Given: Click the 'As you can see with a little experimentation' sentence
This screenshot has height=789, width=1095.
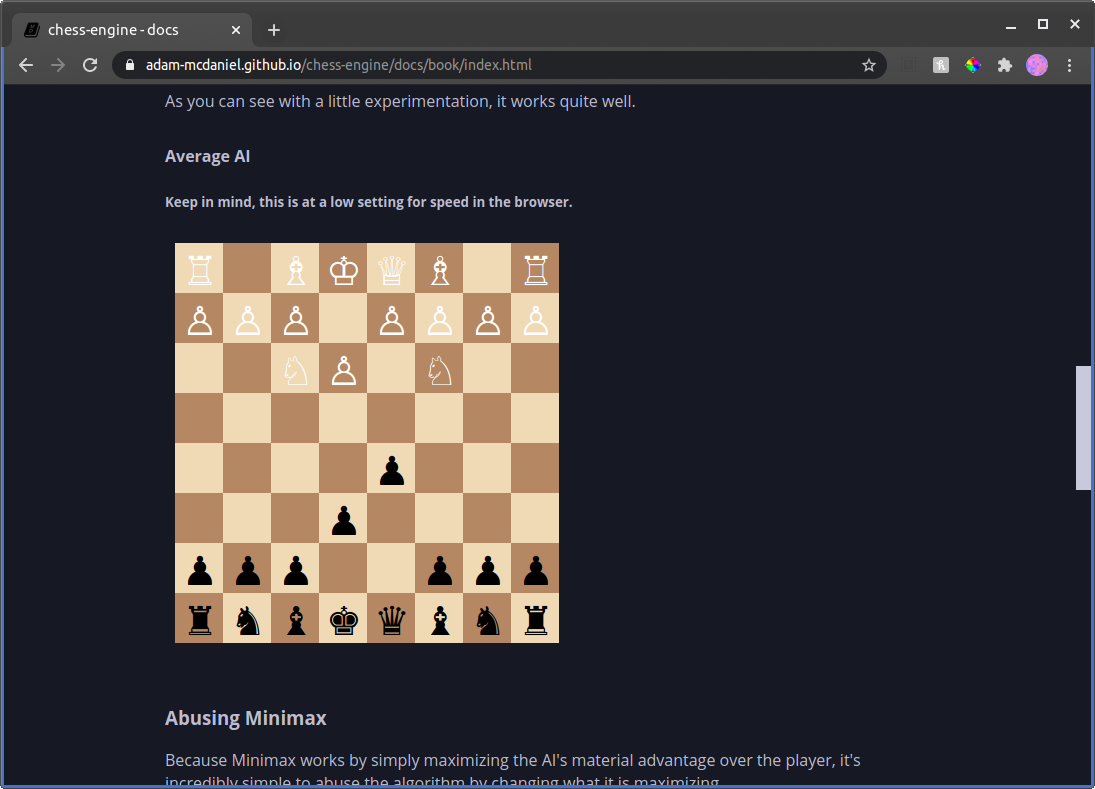Looking at the screenshot, I should (x=400, y=101).
